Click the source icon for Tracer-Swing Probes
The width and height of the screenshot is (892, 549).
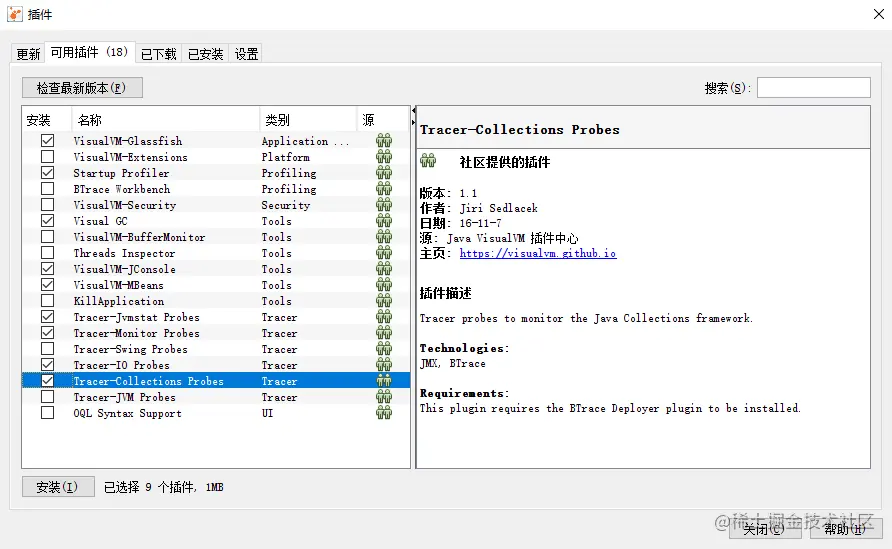384,349
